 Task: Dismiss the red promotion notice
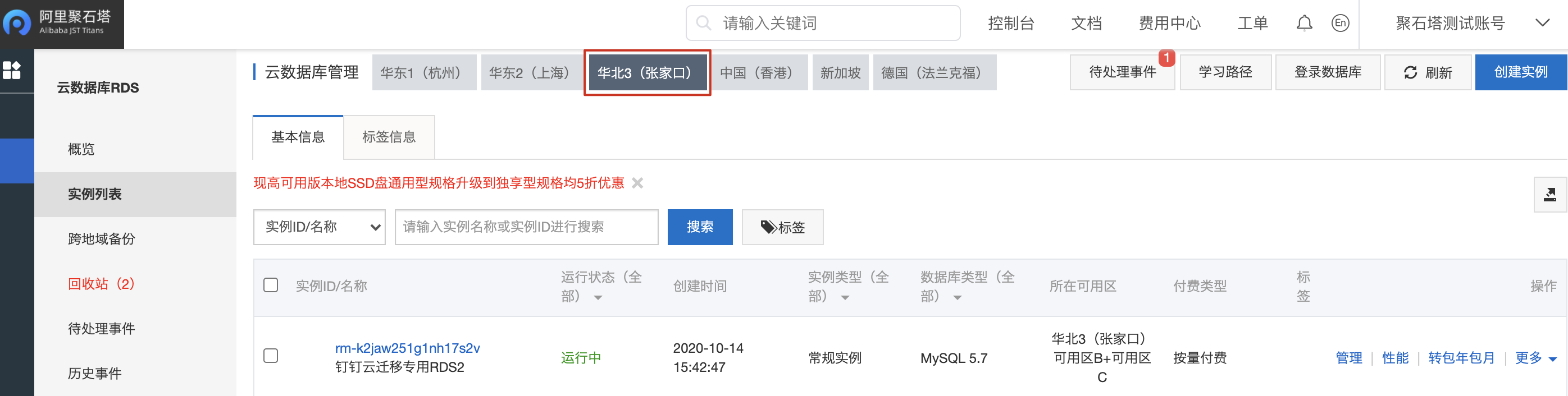tap(637, 183)
